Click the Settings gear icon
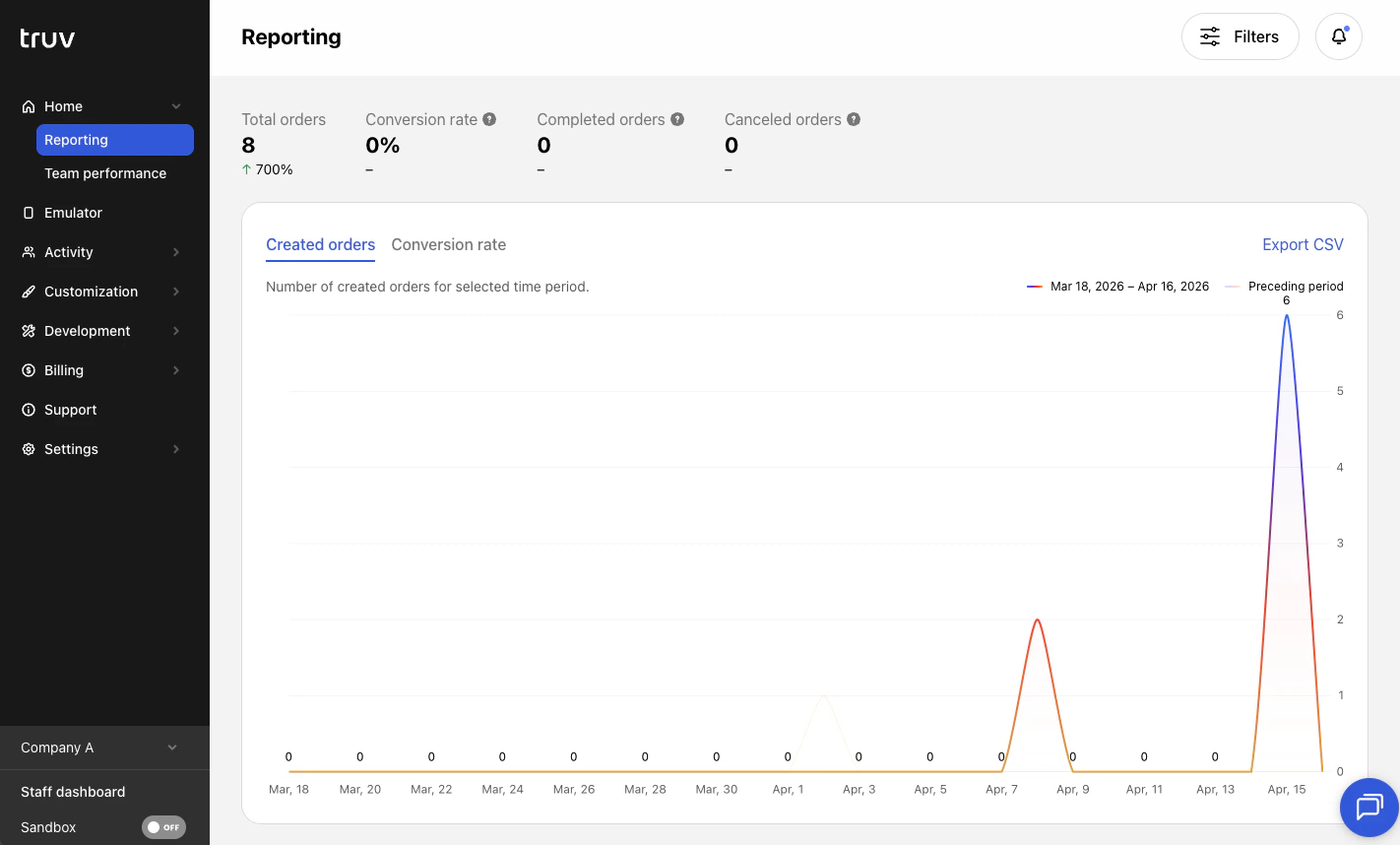 point(29,449)
